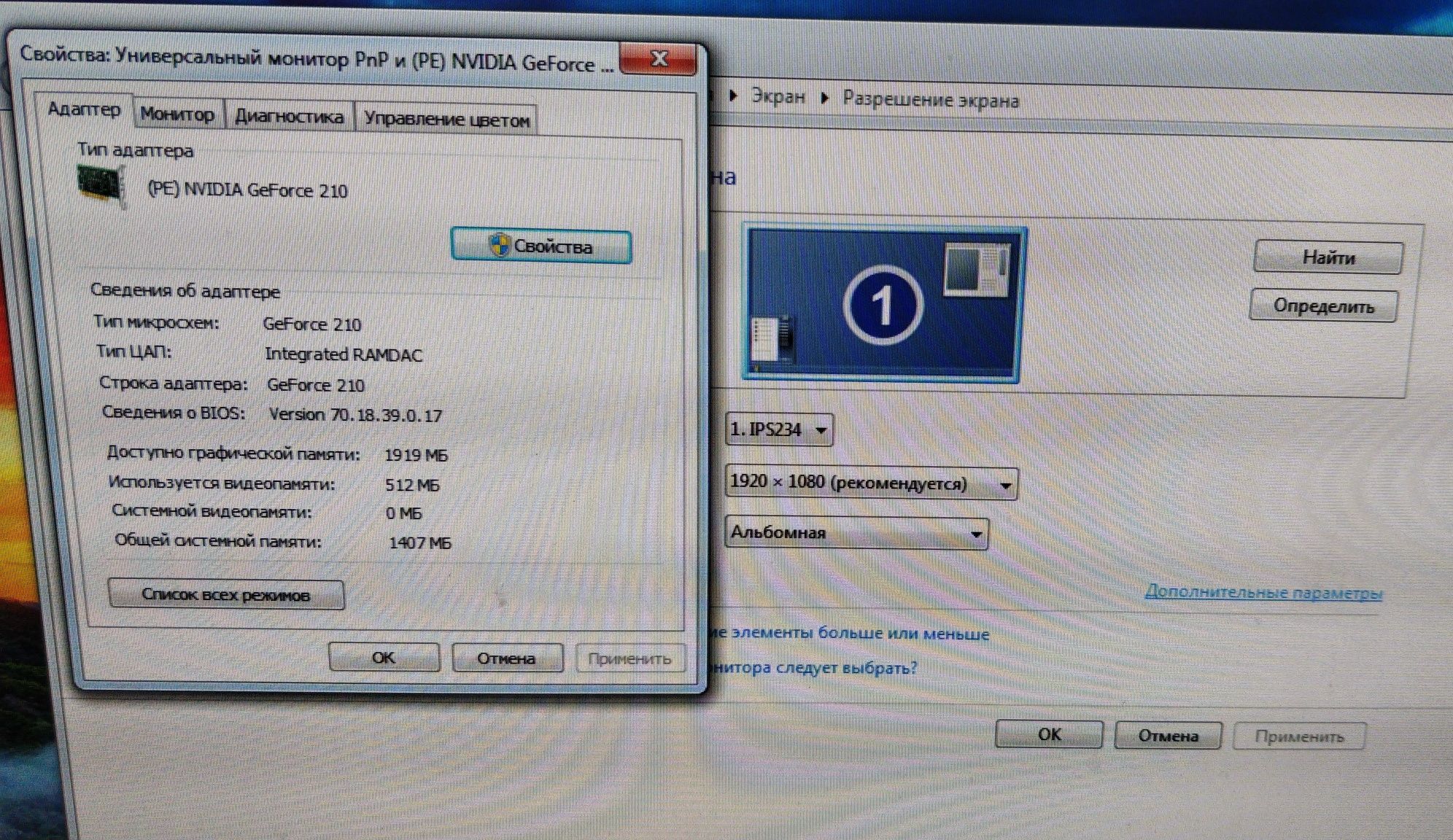Image resolution: width=1453 pixels, height=840 pixels.
Task: Click Применить in the Разрешение экрана window
Action: 1299,736
